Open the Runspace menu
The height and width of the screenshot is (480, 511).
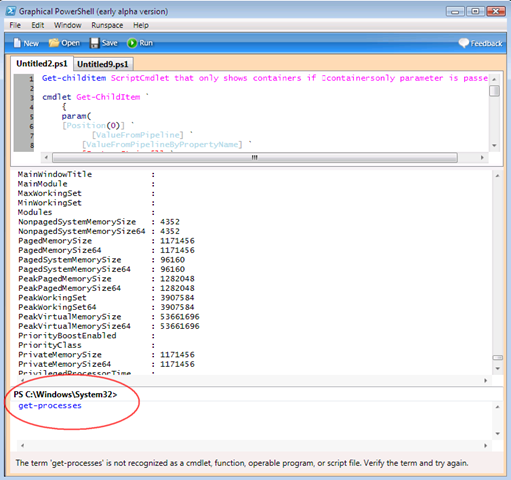[x=107, y=25]
